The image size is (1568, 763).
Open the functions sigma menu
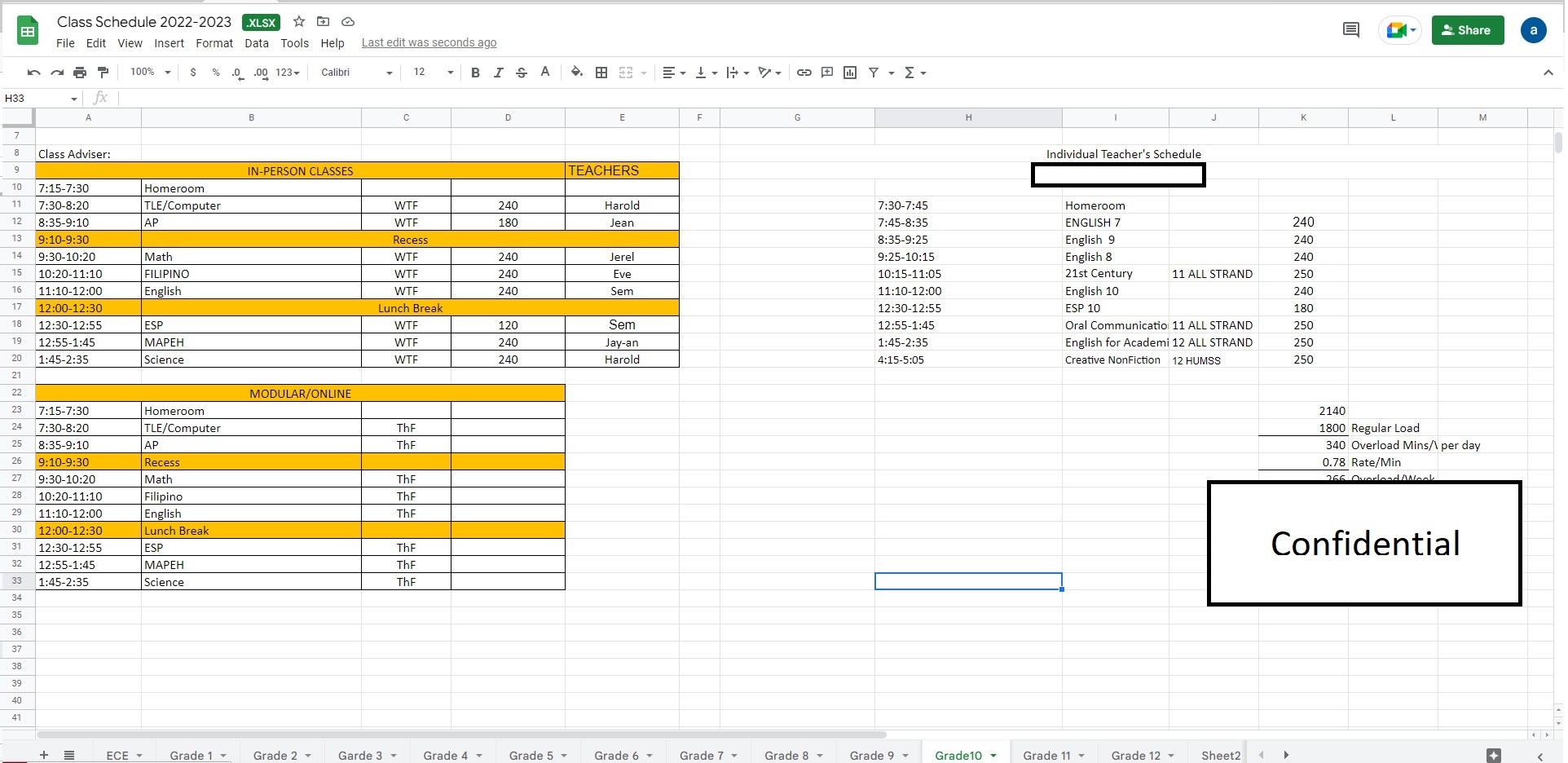click(915, 73)
